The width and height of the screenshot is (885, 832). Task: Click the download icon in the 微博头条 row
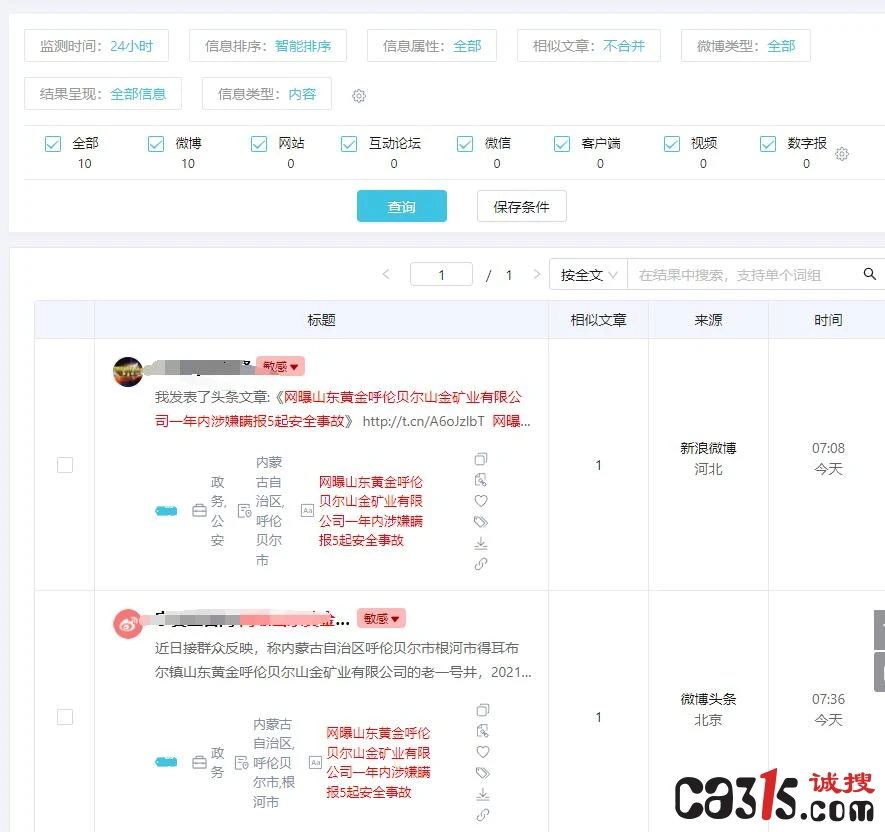(x=483, y=794)
